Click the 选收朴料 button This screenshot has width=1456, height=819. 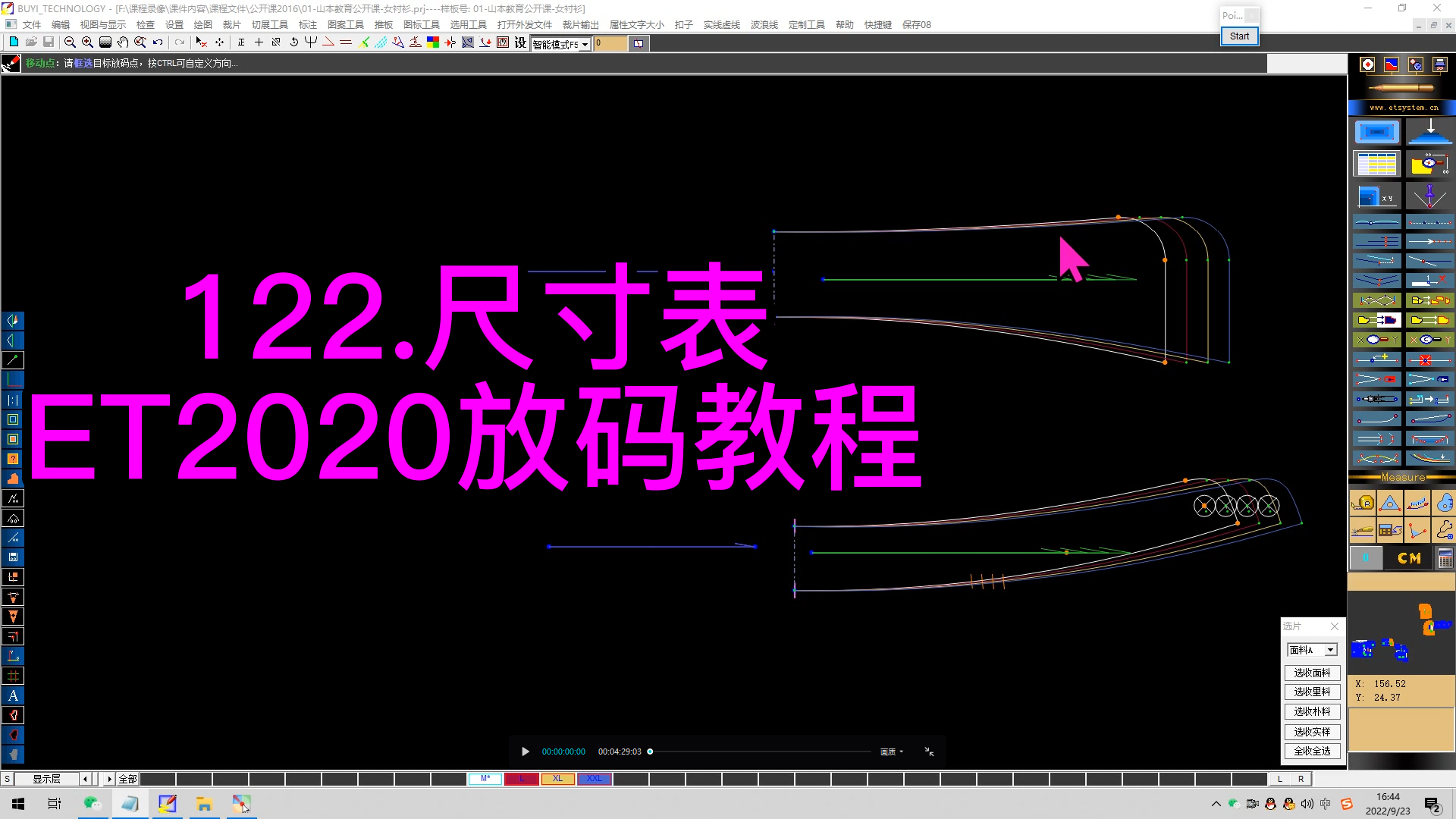pyautogui.click(x=1312, y=711)
